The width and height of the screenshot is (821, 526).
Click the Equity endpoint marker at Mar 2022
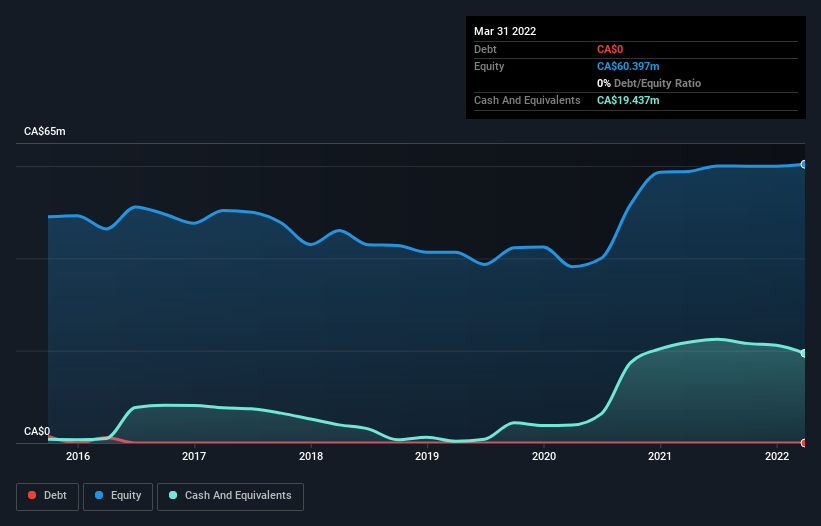[804, 164]
